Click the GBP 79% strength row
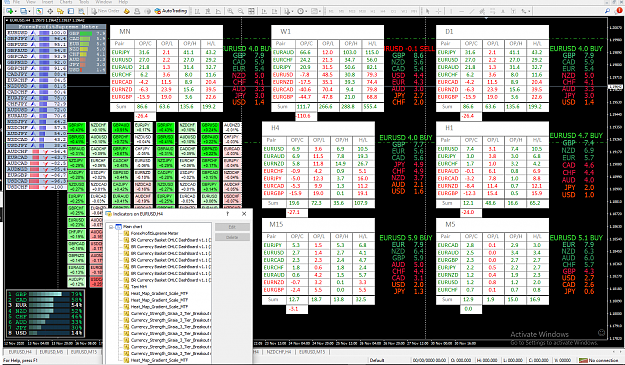The width and height of the screenshot is (625, 365). coord(45,294)
